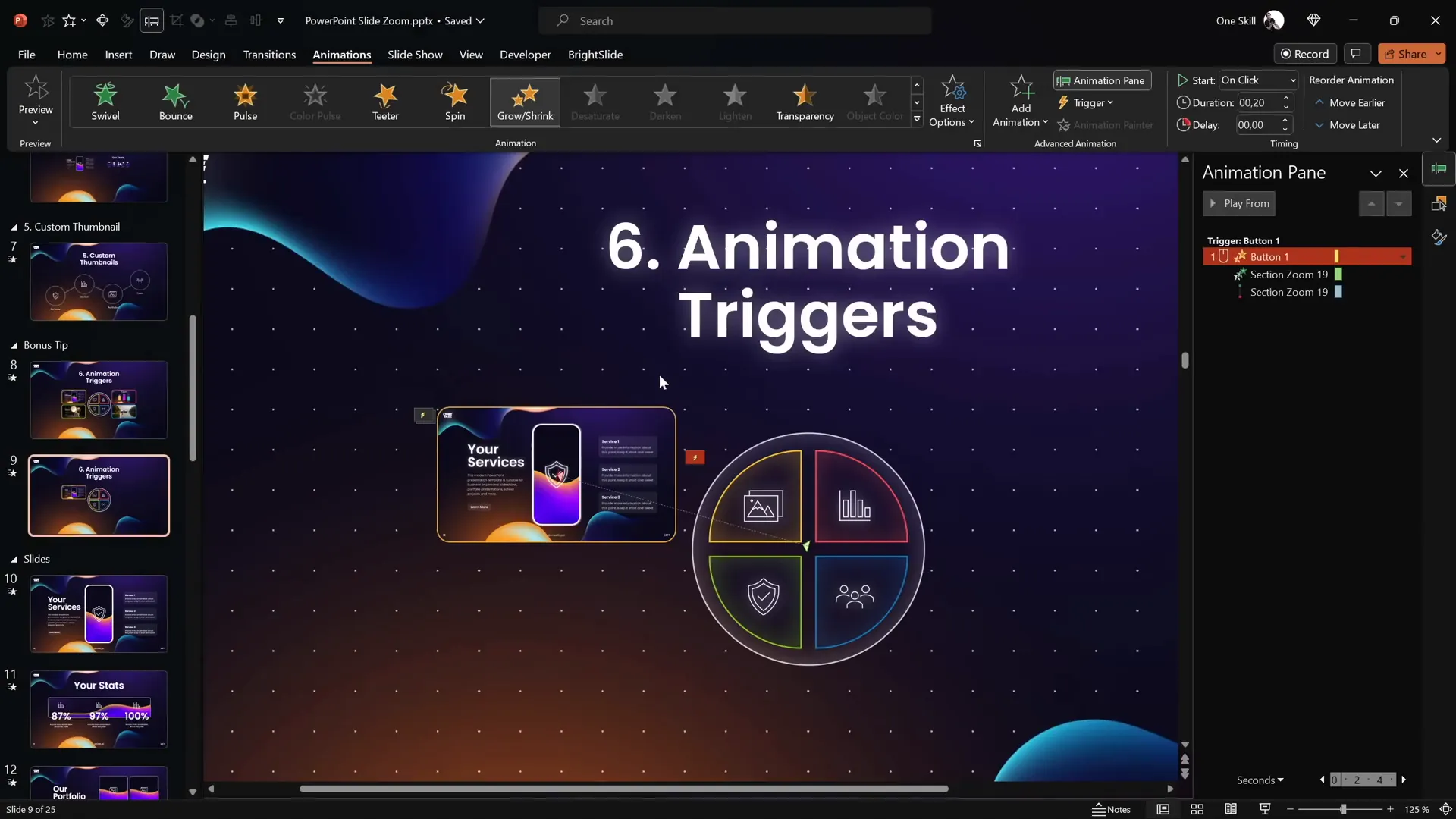Open Button 1 entry dropdown arrow

pos(1403,257)
